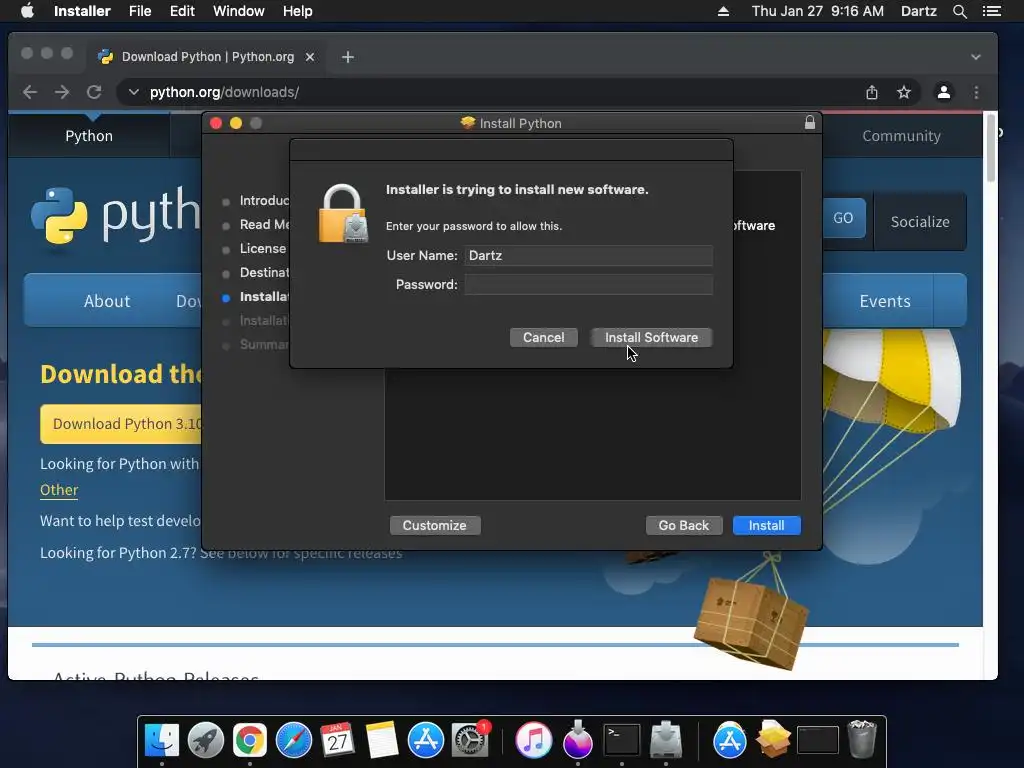Open Google Chrome from the dock
The image size is (1024, 768).
click(249, 740)
